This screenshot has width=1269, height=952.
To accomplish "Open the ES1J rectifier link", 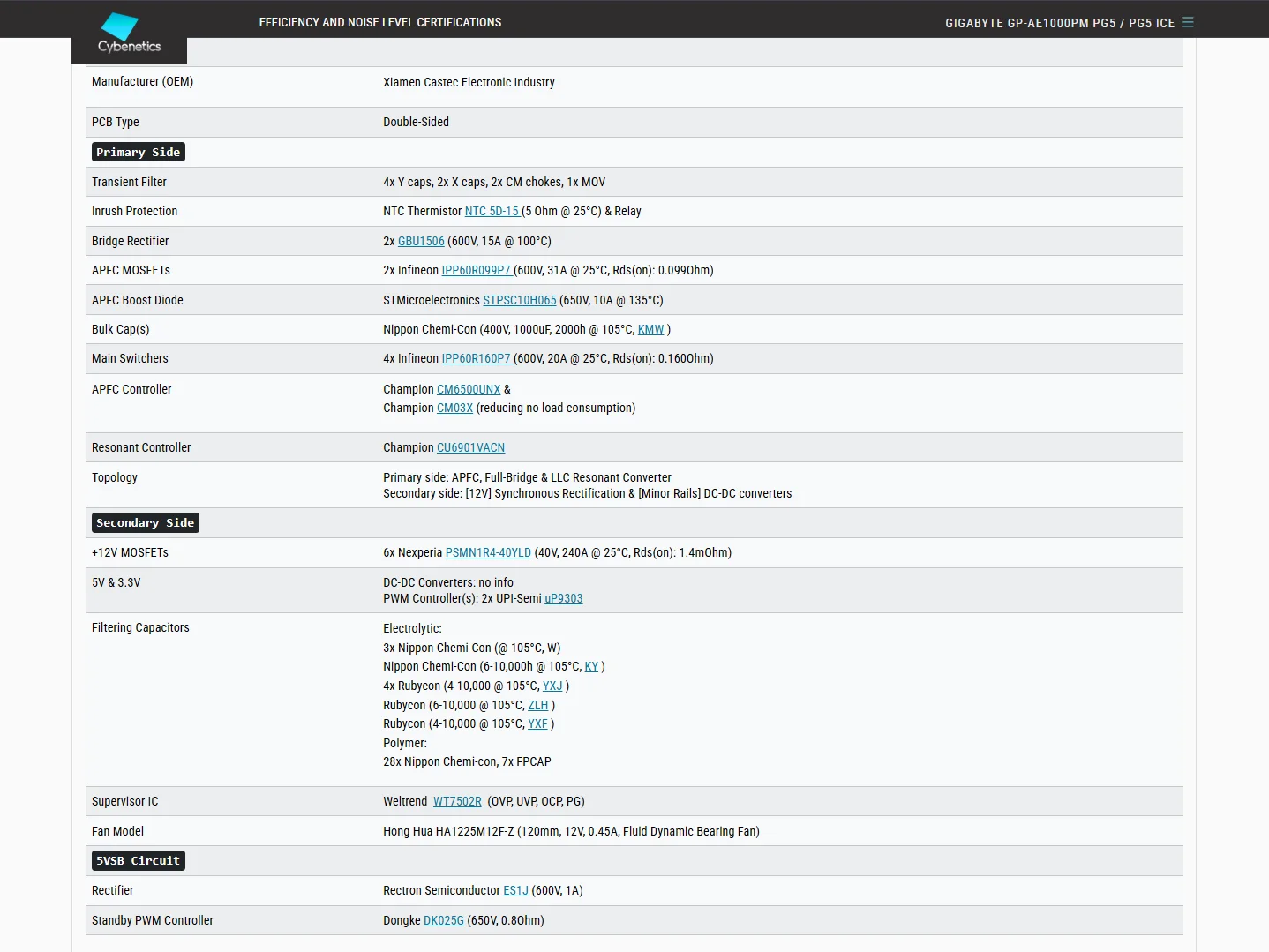I will point(515,890).
